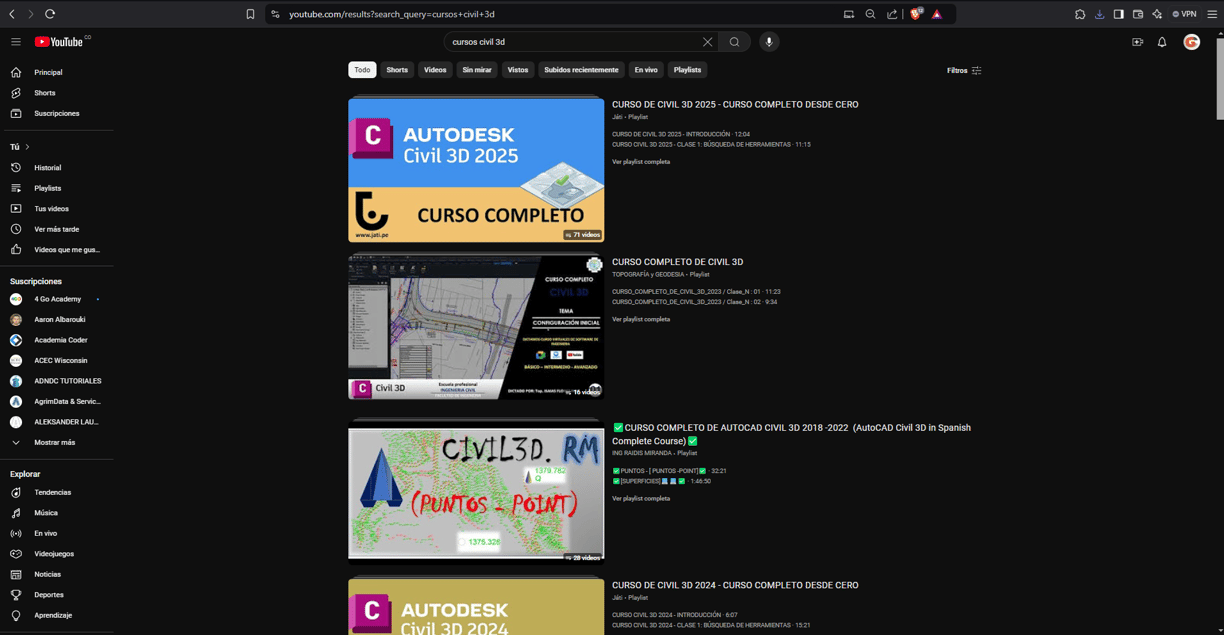Expand subscriptions with Mostrar más
This screenshot has height=635, width=1224.
(x=57, y=442)
